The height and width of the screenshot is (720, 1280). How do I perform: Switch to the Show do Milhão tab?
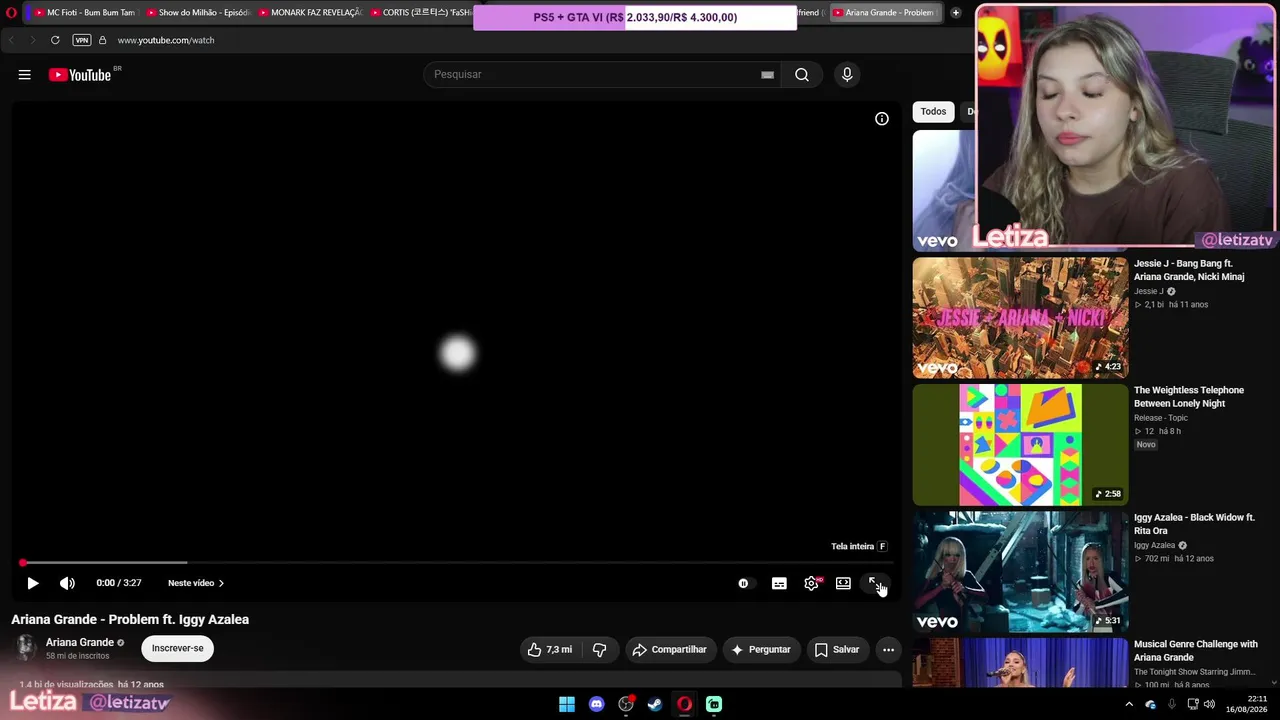pos(197,13)
